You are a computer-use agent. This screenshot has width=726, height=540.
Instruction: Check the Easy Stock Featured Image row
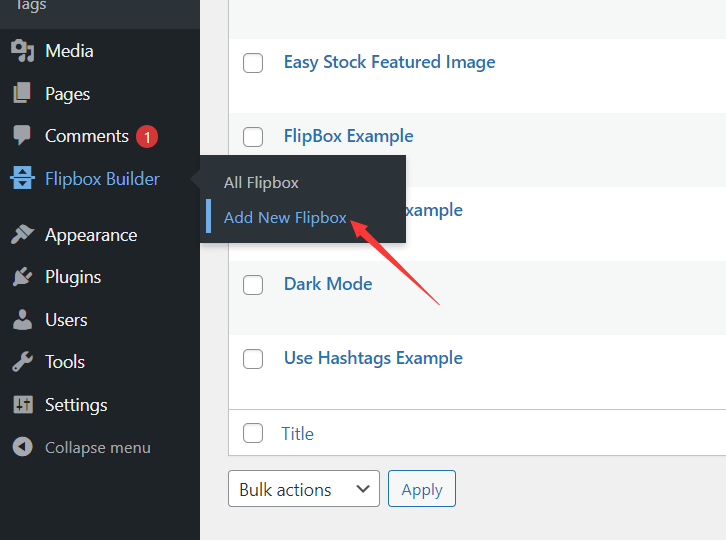coord(253,63)
